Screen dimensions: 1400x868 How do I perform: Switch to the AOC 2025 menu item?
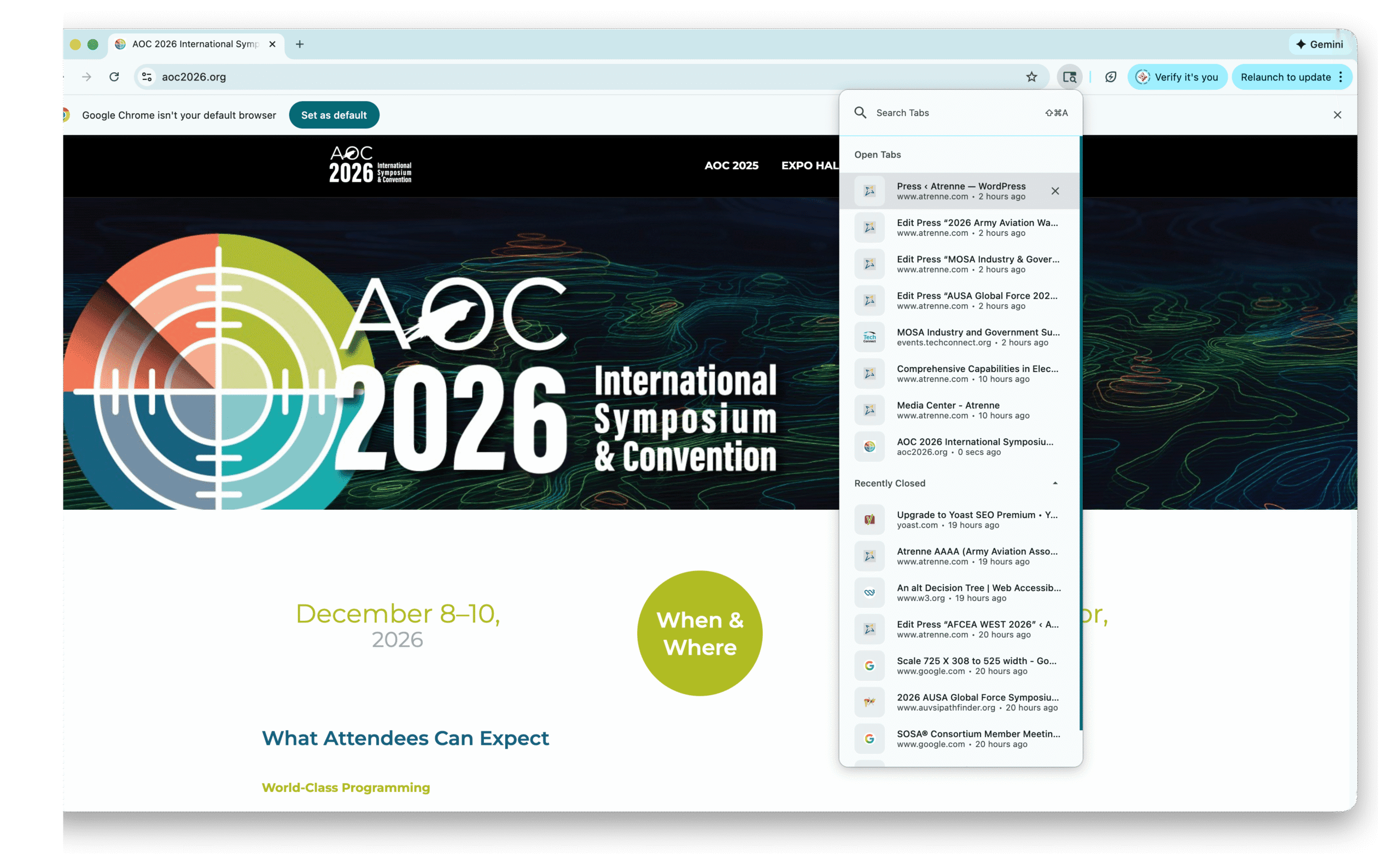pos(732,165)
